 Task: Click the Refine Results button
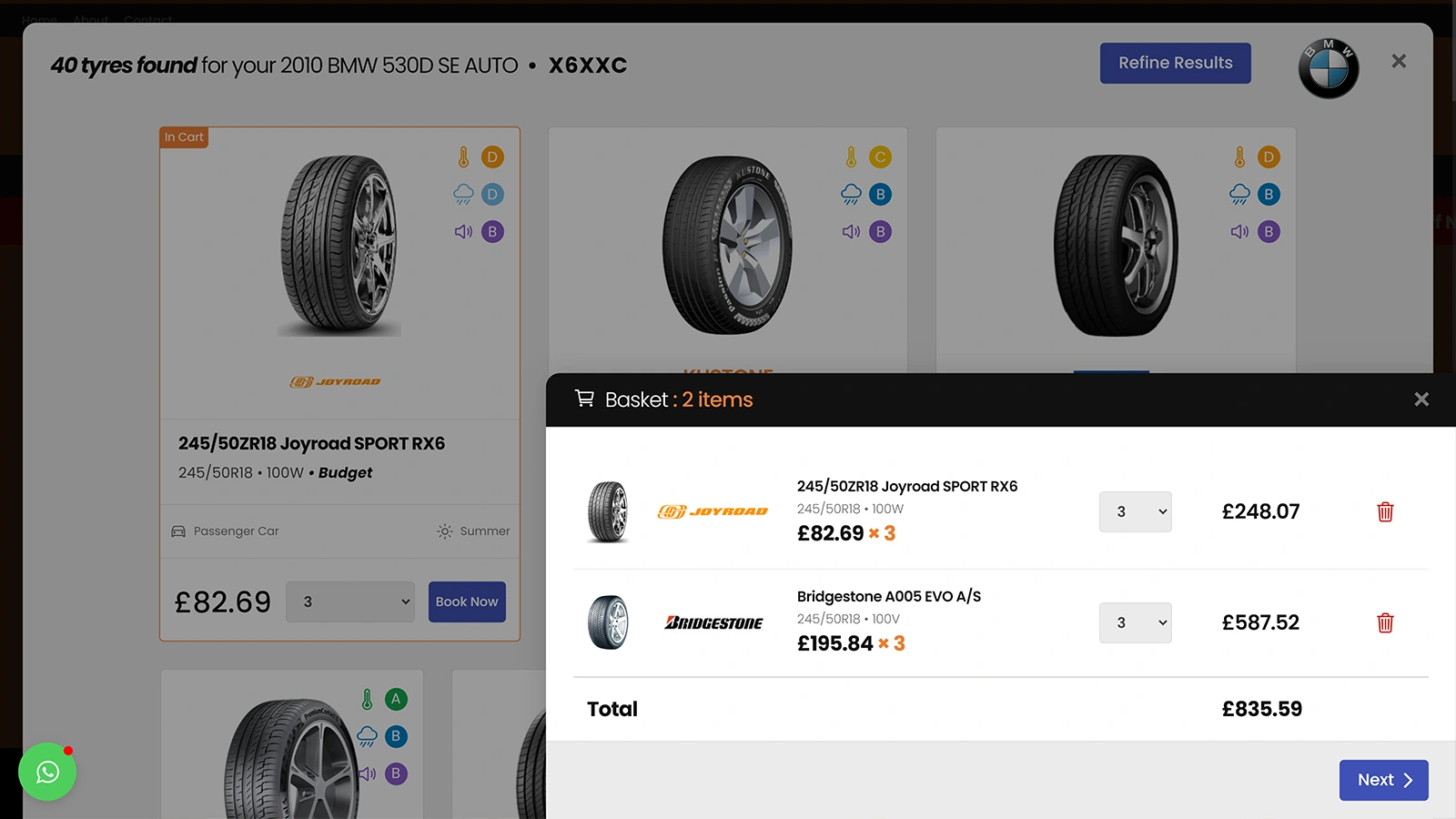(x=1175, y=63)
